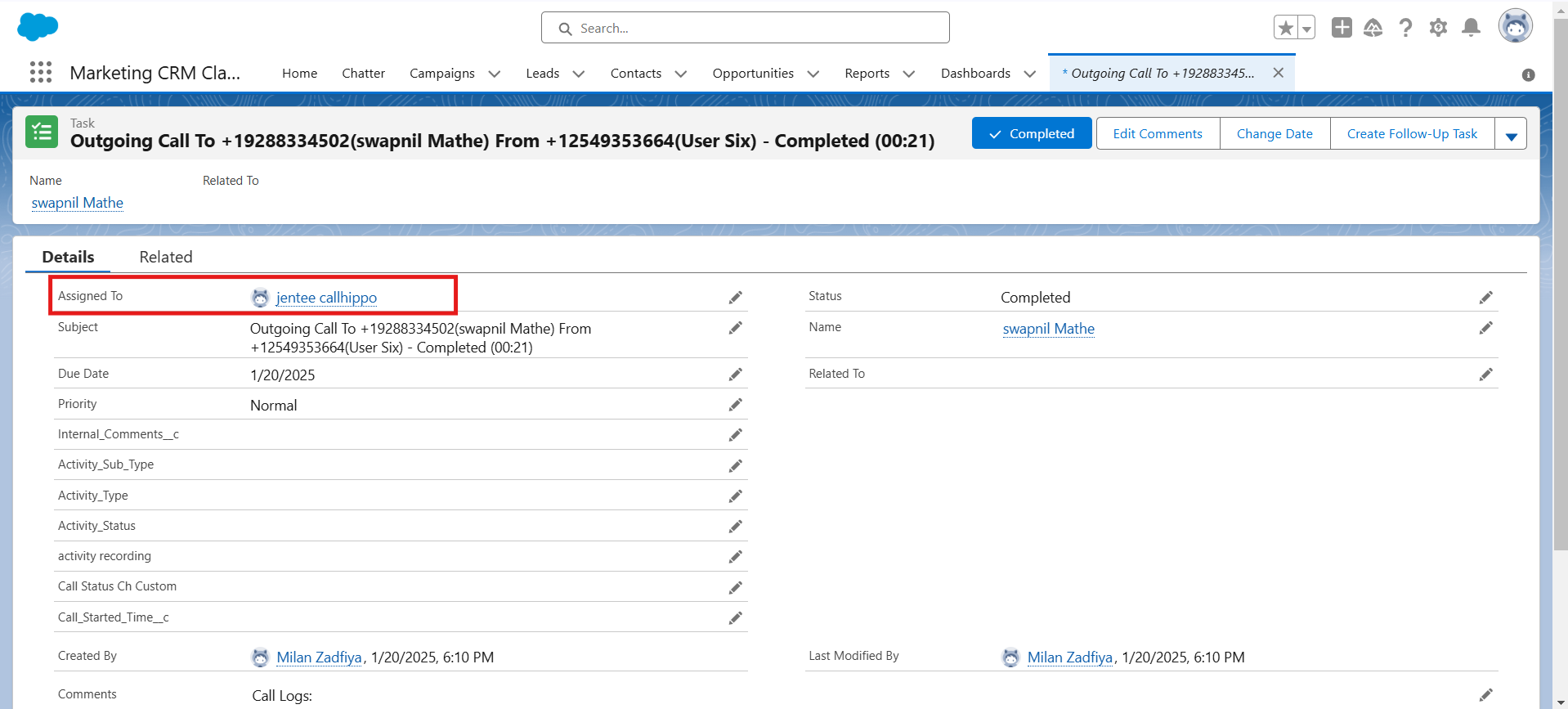Open the user profile avatar
This screenshot has width=1568, height=709.
1515,26
